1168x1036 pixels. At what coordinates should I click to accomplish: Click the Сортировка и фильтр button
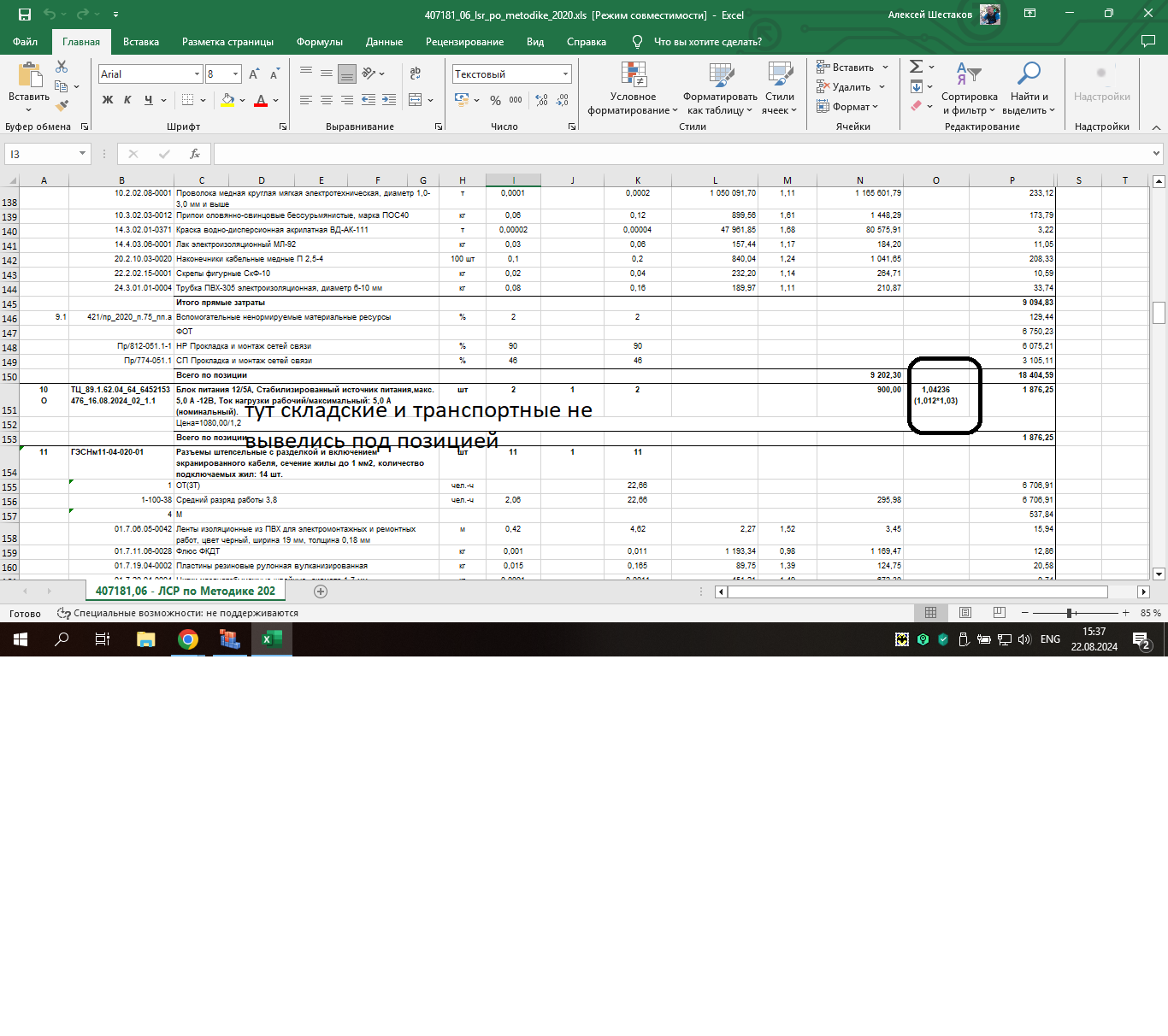pos(969,90)
